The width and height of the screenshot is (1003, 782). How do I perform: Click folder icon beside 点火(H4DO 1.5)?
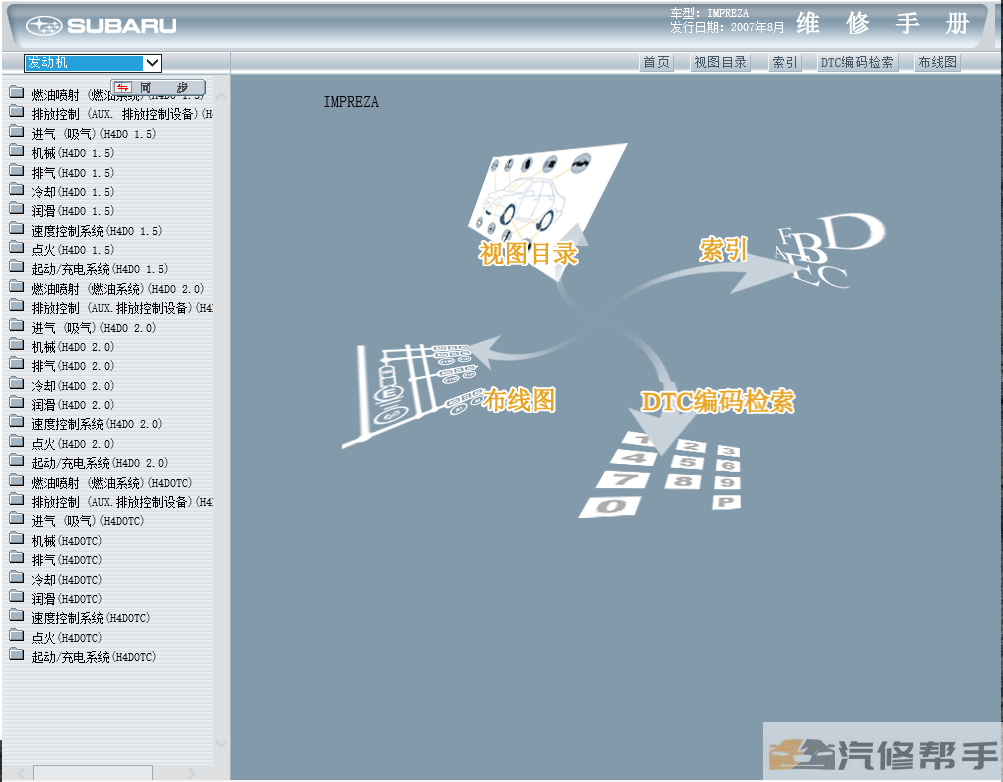[17, 248]
